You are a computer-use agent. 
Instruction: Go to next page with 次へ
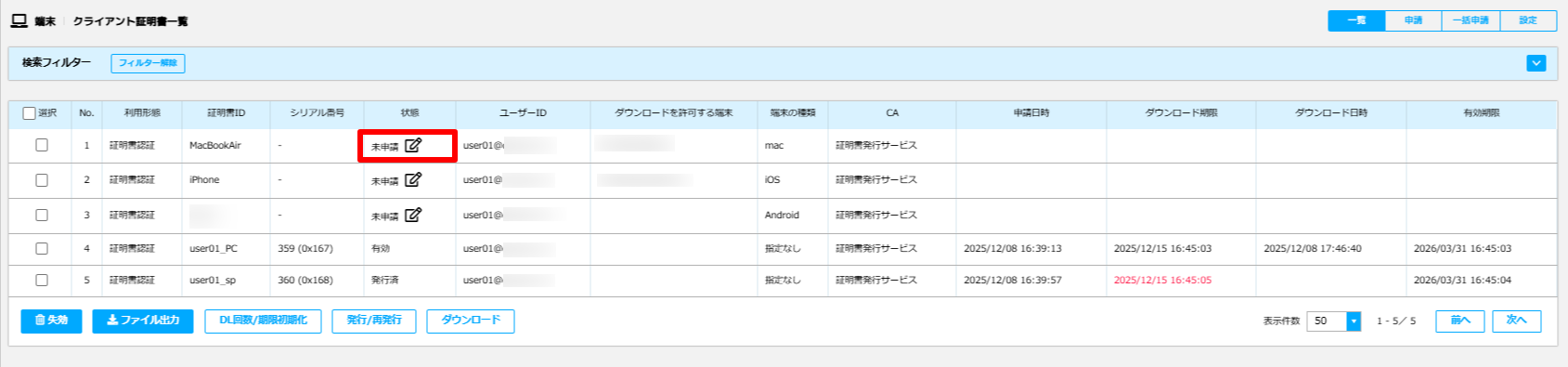pos(1517,321)
